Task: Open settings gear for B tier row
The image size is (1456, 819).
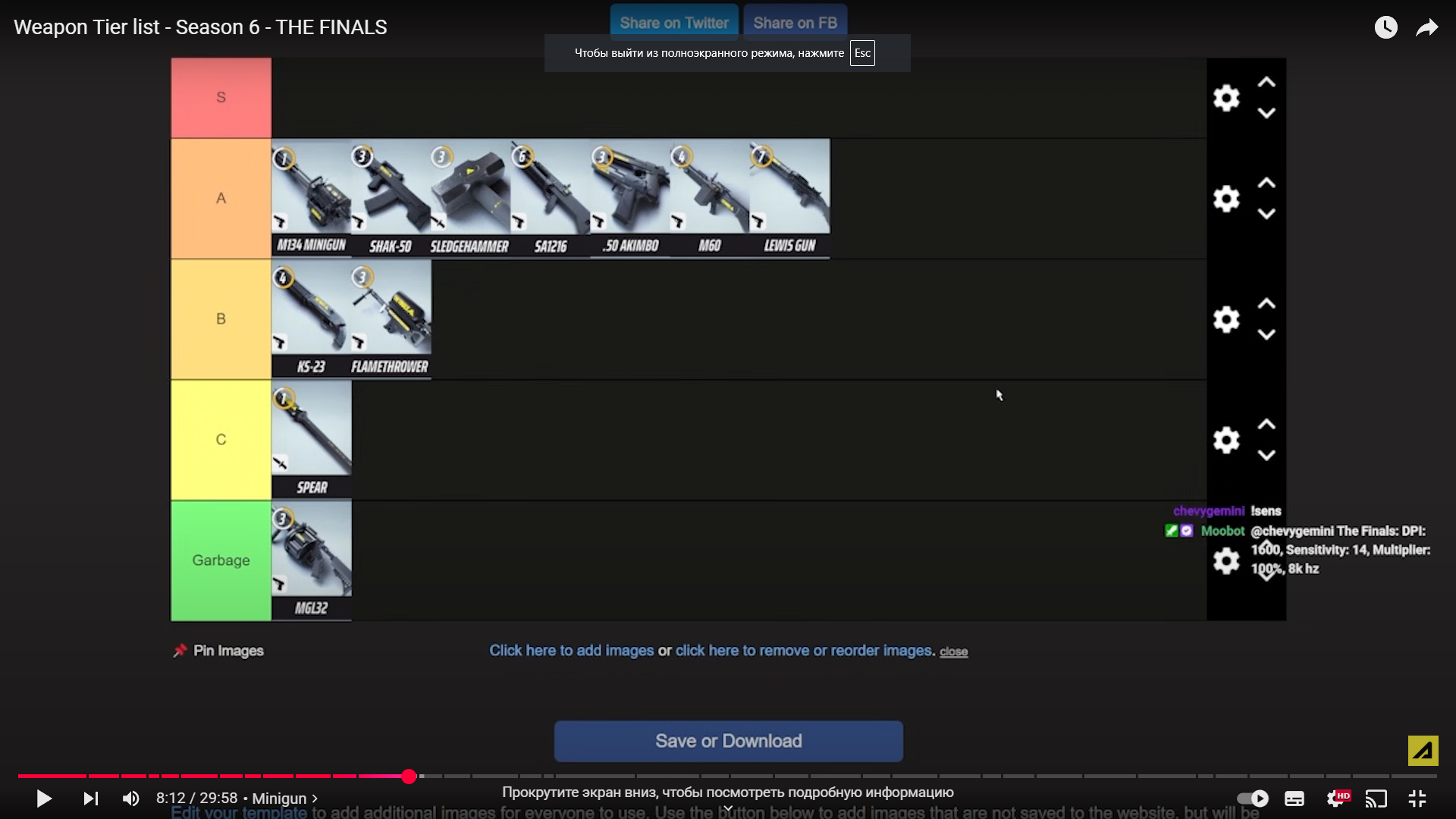Action: tap(1226, 319)
